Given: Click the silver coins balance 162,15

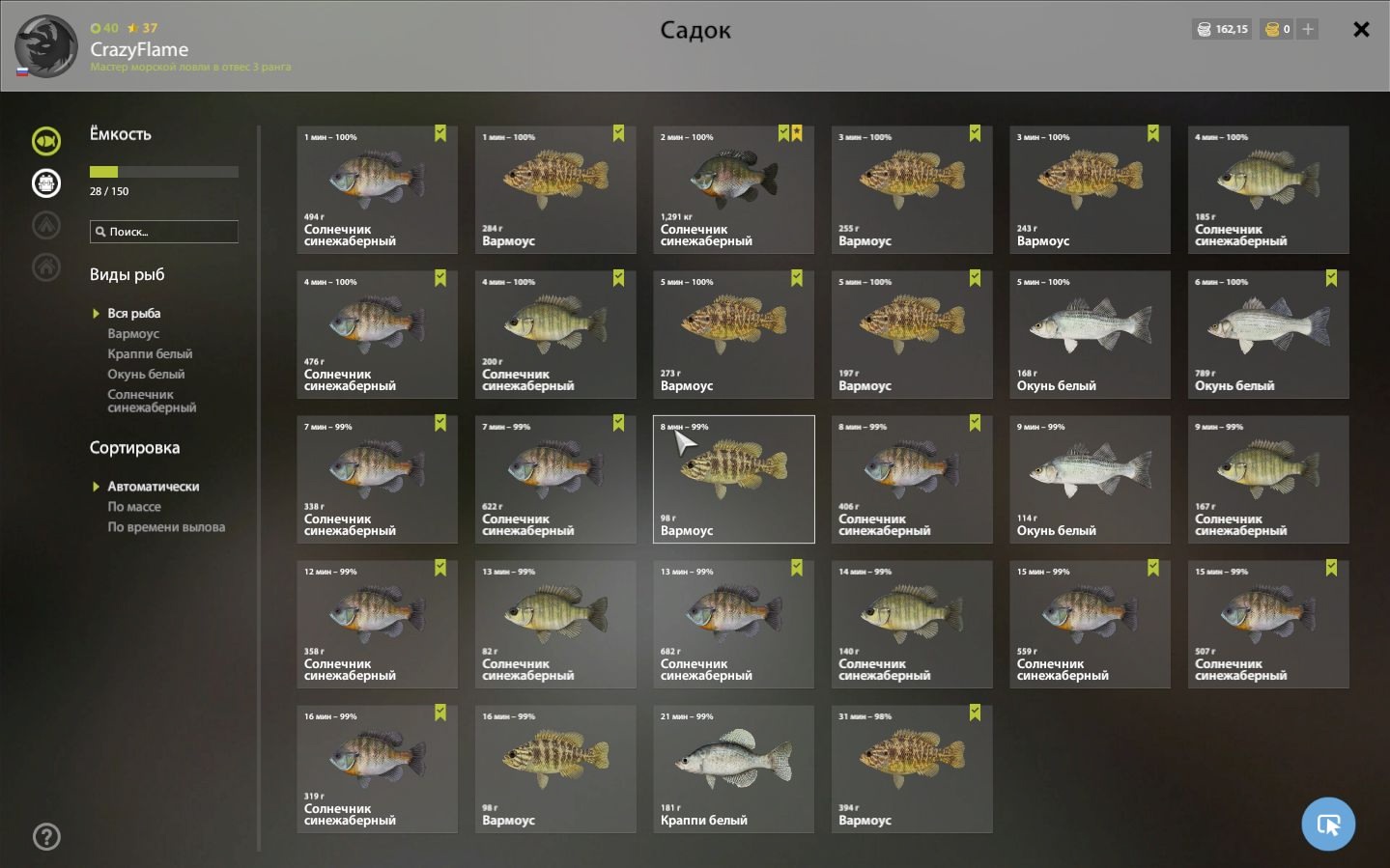Looking at the screenshot, I should 1223,29.
